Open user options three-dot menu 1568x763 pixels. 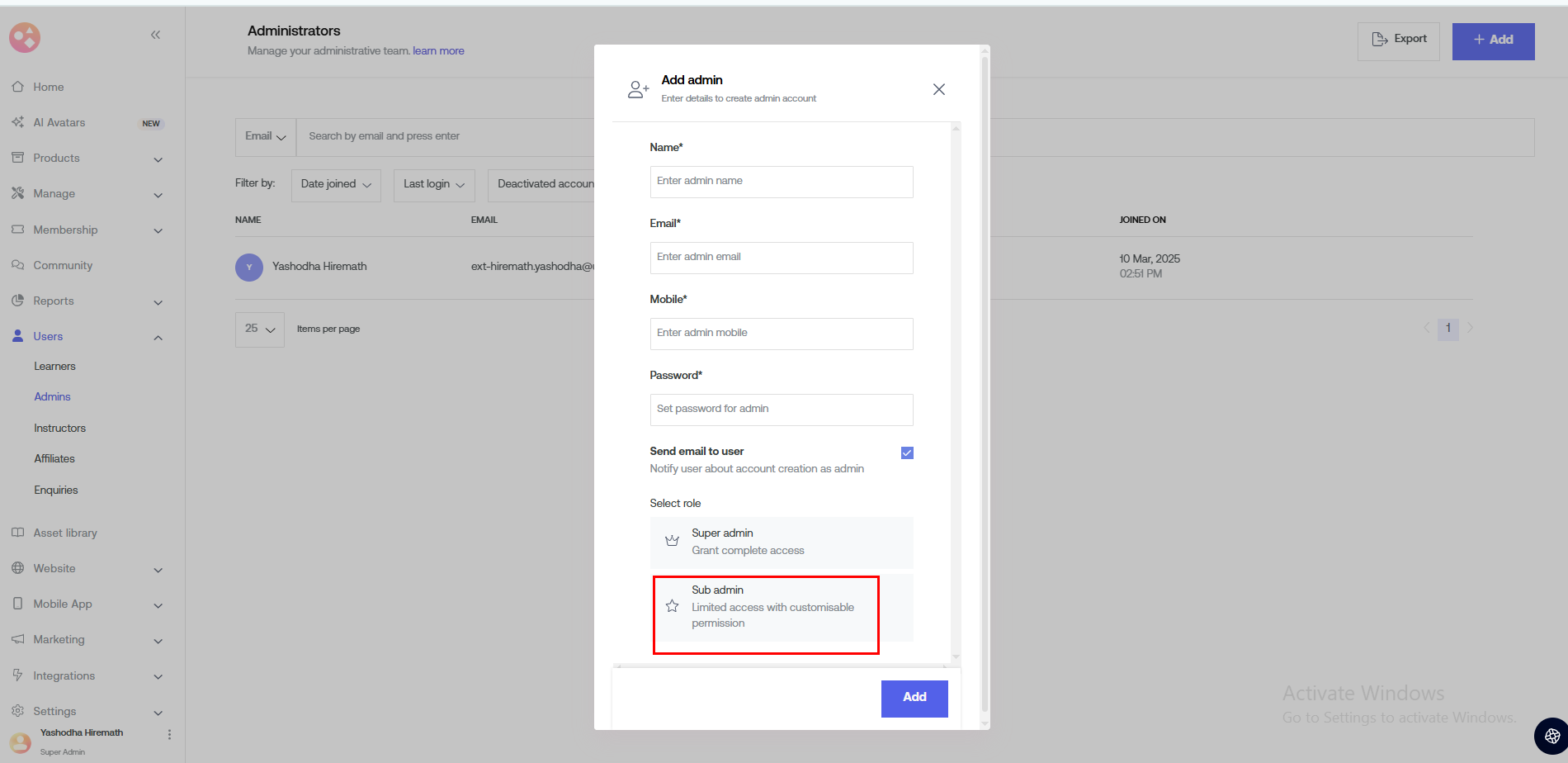tap(169, 734)
